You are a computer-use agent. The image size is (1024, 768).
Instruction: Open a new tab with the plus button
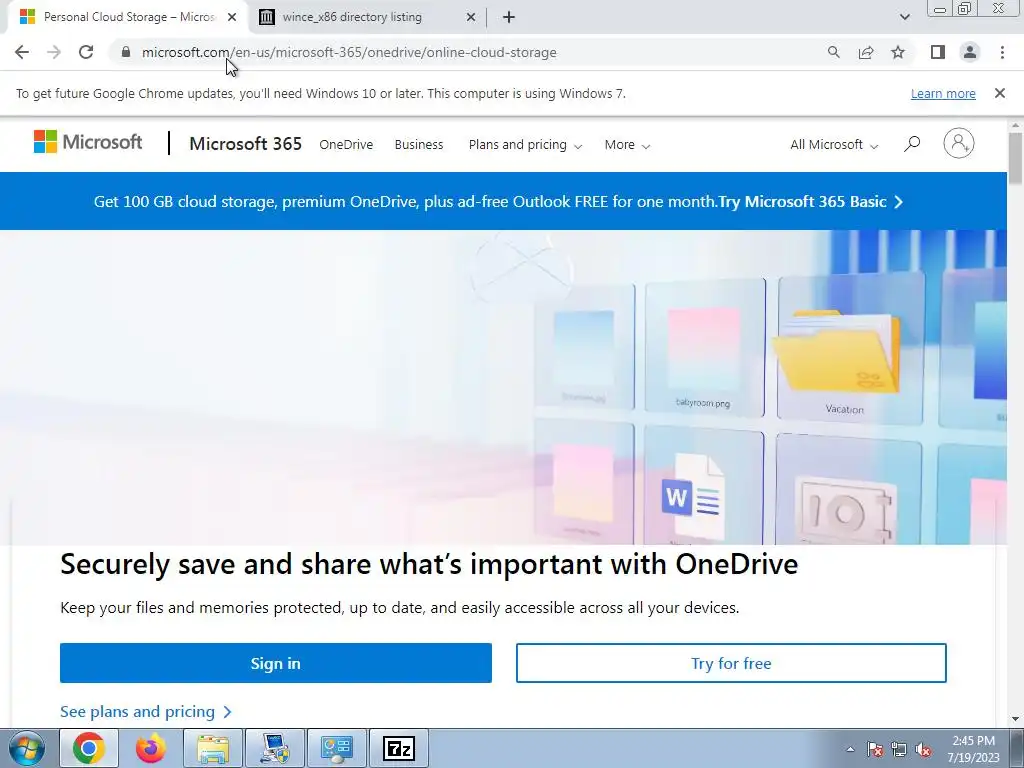point(509,17)
